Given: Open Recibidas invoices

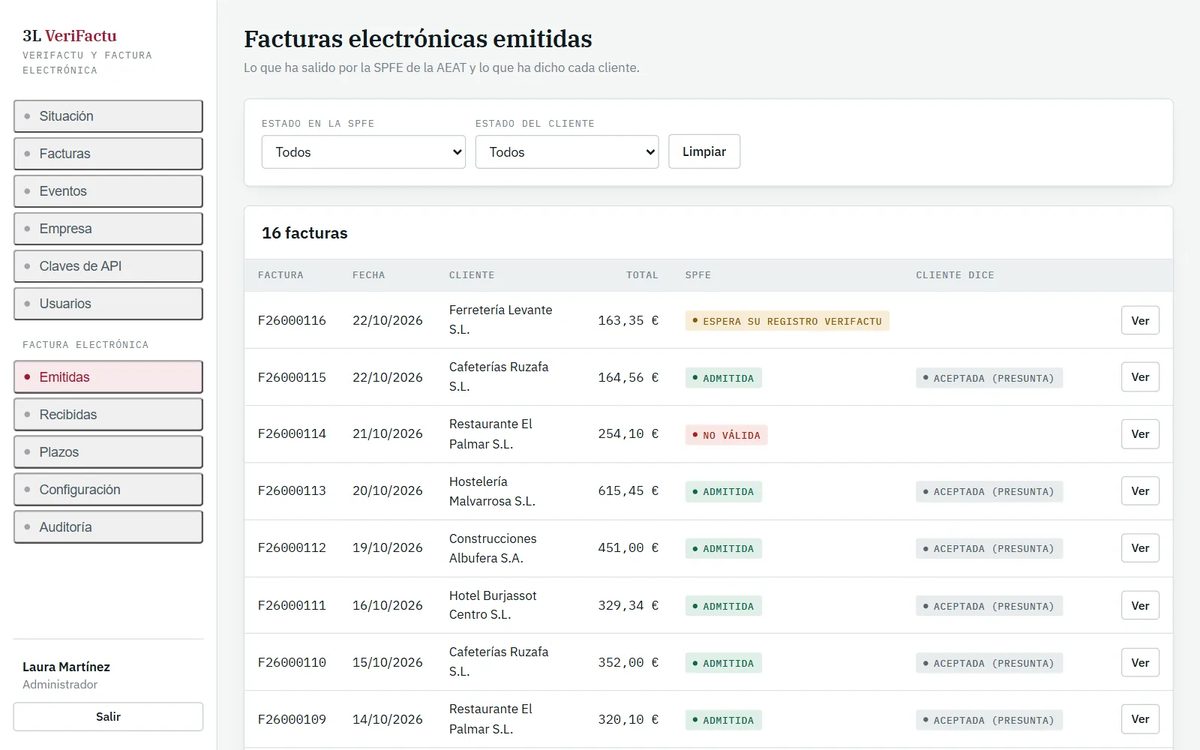Looking at the screenshot, I should tap(108, 415).
